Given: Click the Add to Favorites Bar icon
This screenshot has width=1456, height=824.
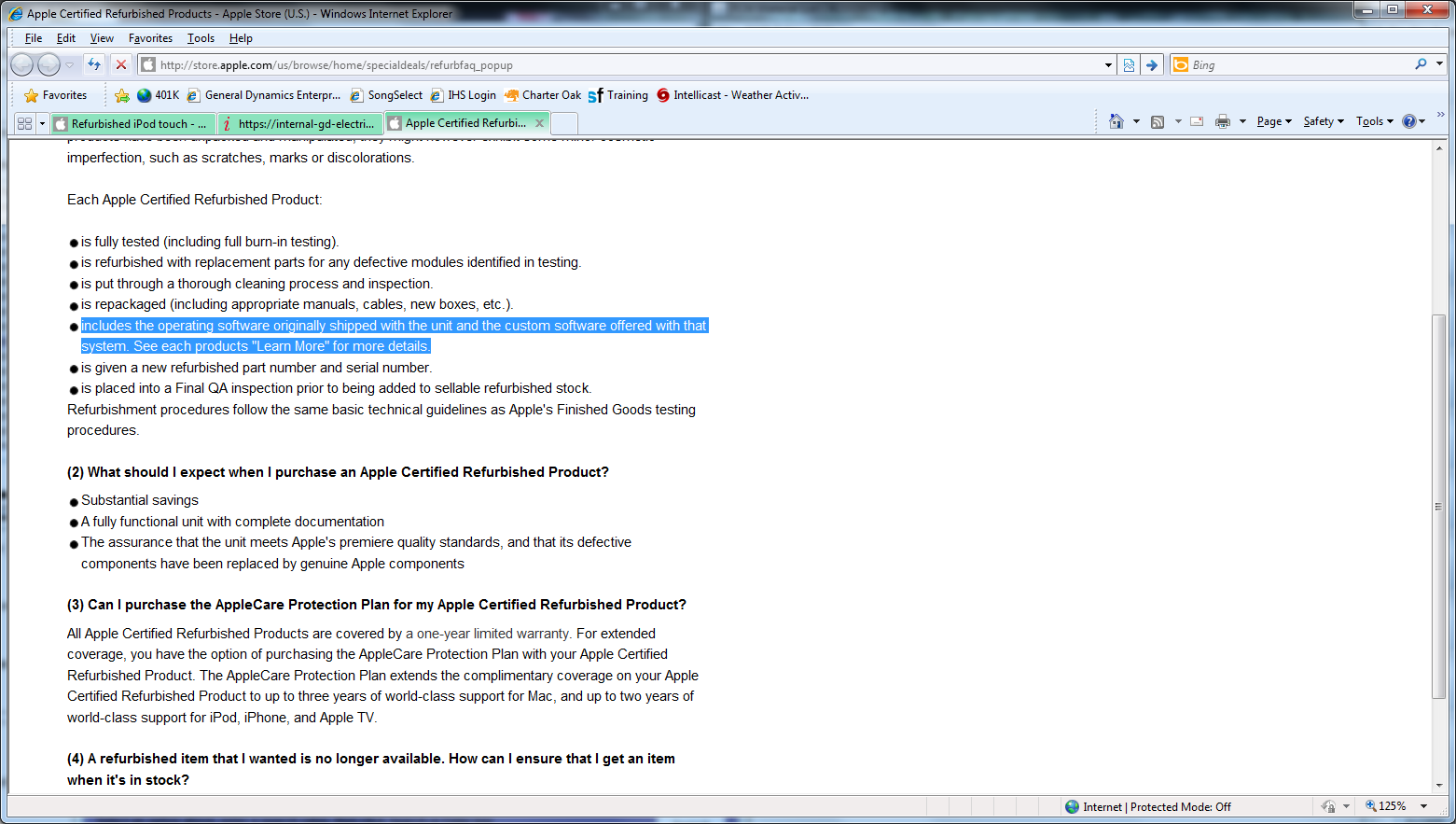Looking at the screenshot, I should (122, 95).
